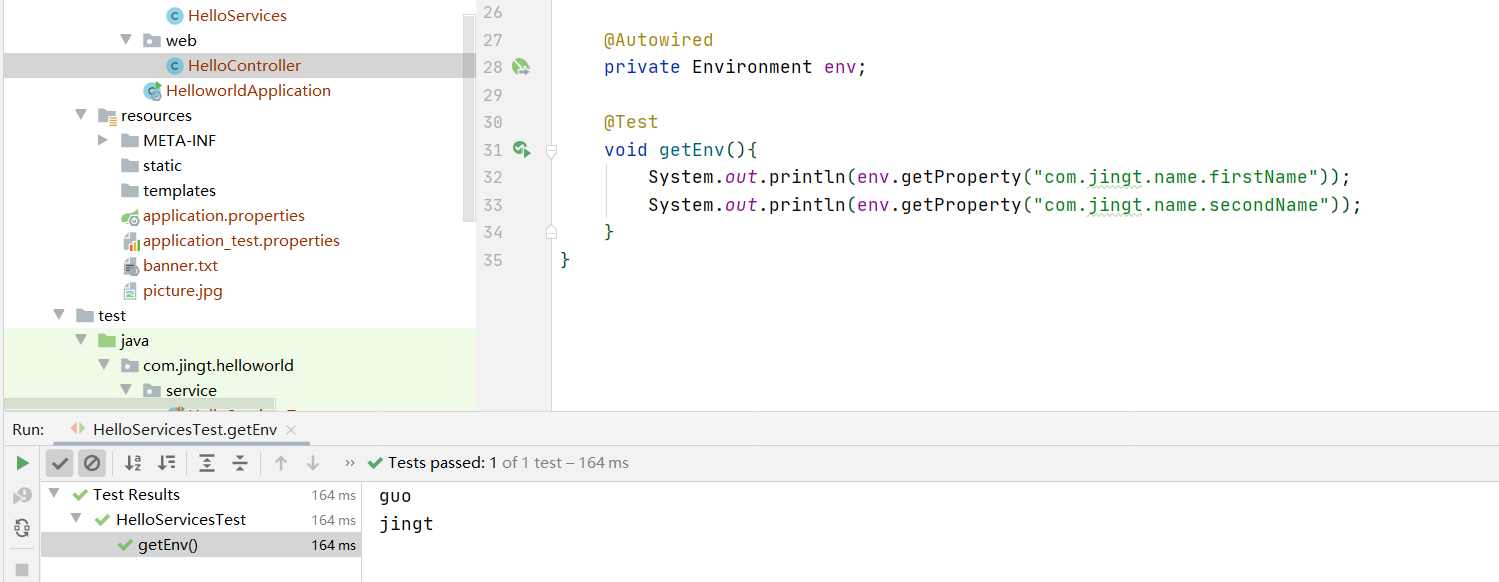The image size is (1499, 582).
Task: Open more test toolbar options chevron
Action: (349, 463)
